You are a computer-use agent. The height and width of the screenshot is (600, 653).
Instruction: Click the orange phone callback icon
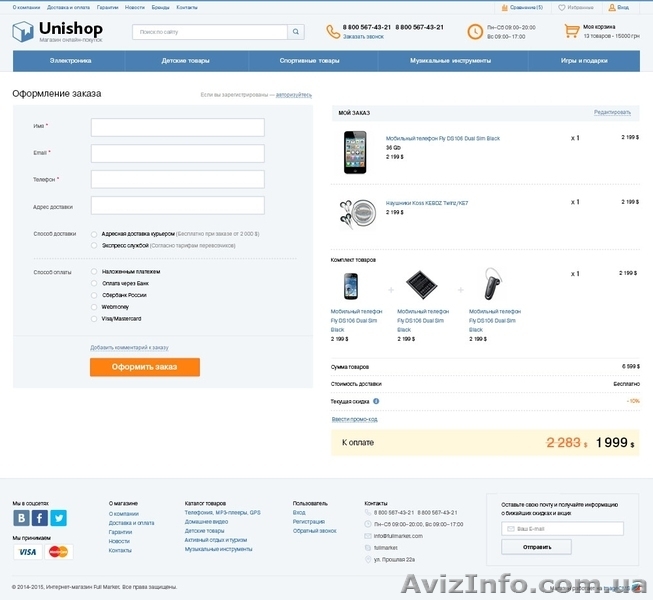(x=332, y=31)
